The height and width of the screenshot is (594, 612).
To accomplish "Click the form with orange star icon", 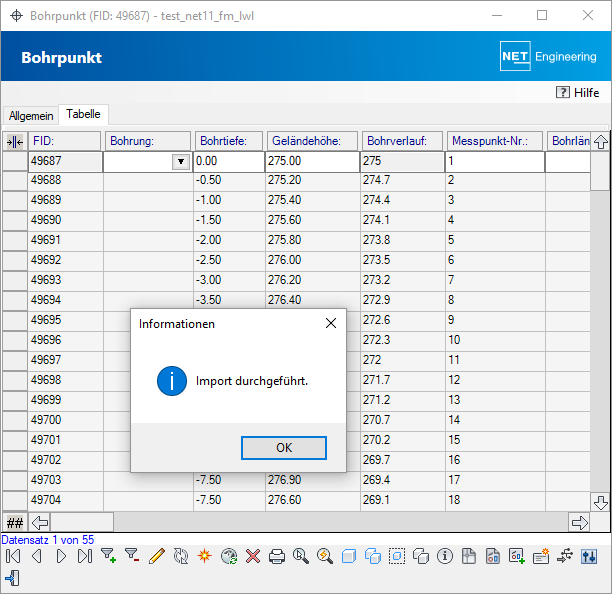I will click(x=541, y=556).
